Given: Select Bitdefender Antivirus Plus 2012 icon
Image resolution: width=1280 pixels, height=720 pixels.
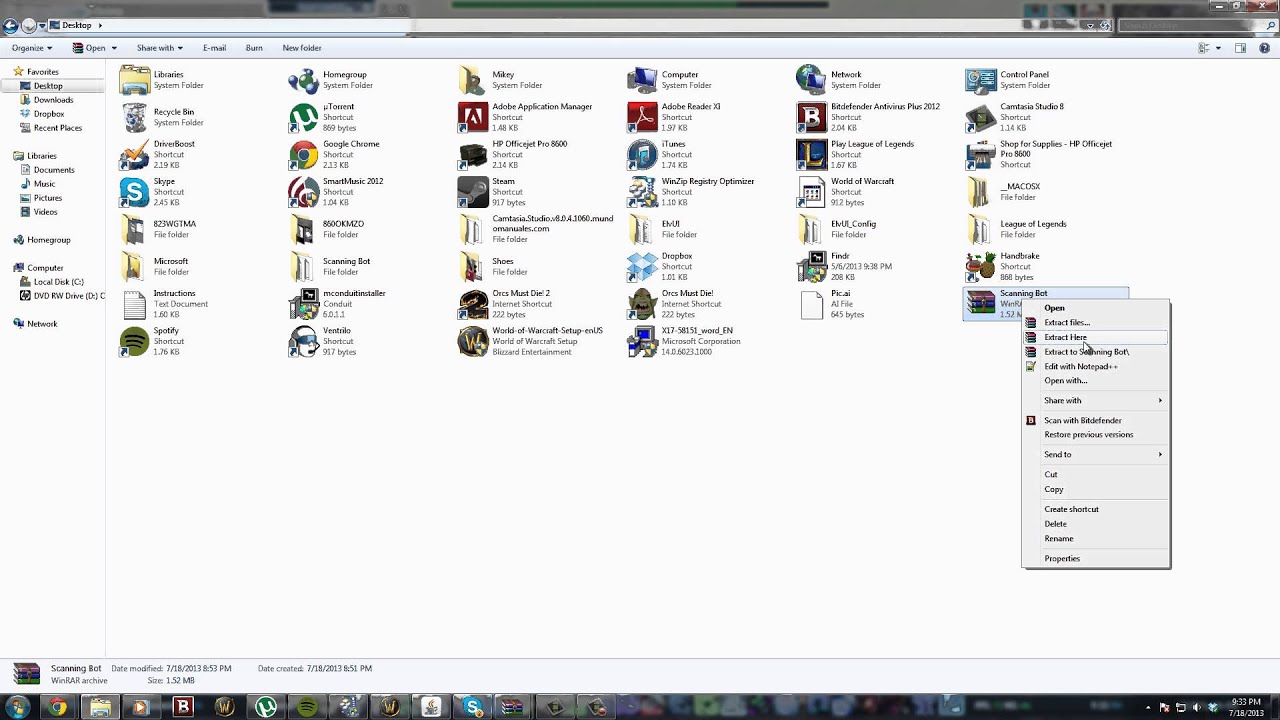Looking at the screenshot, I should [x=812, y=117].
